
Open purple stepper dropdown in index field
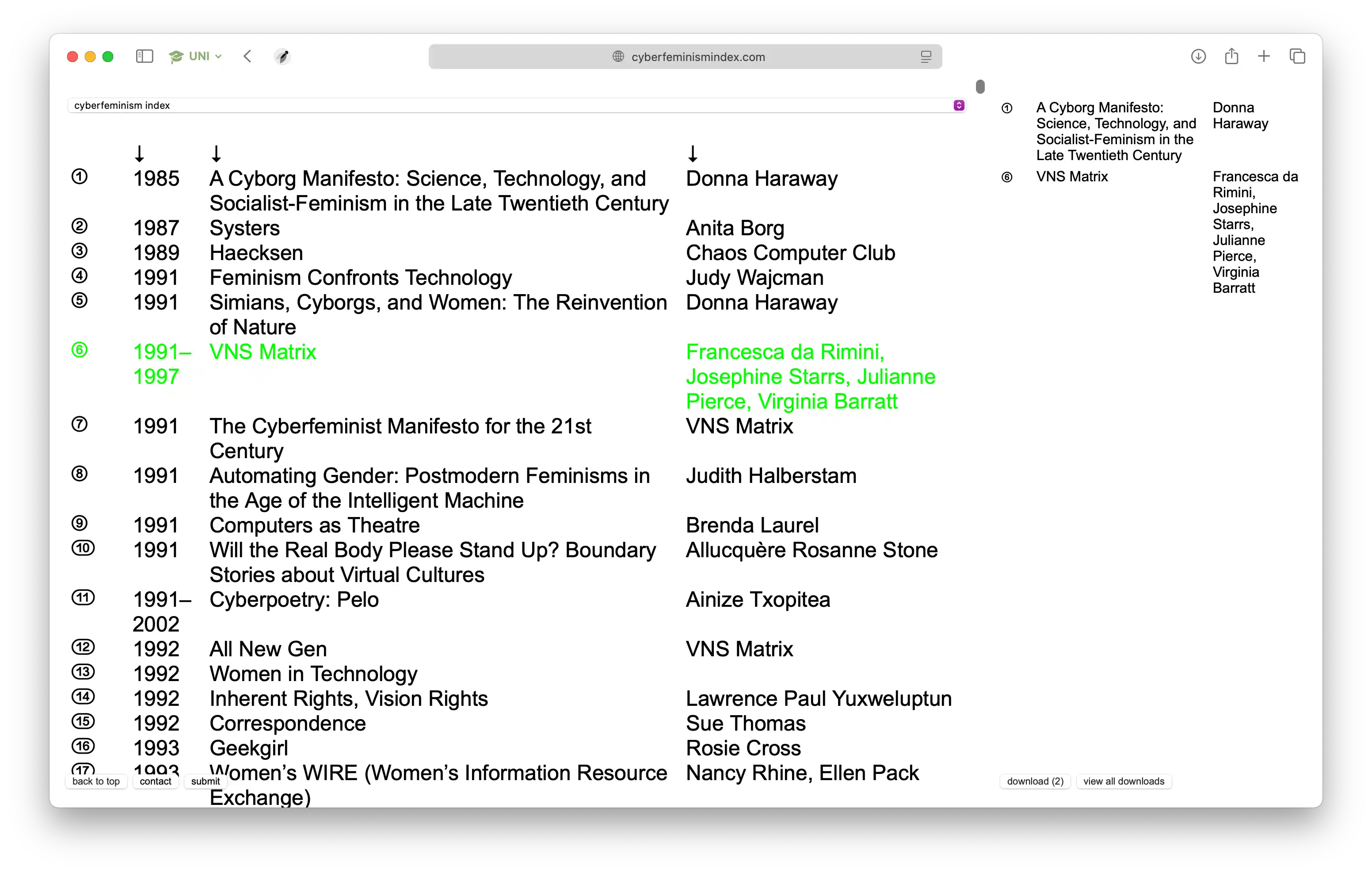coord(959,106)
